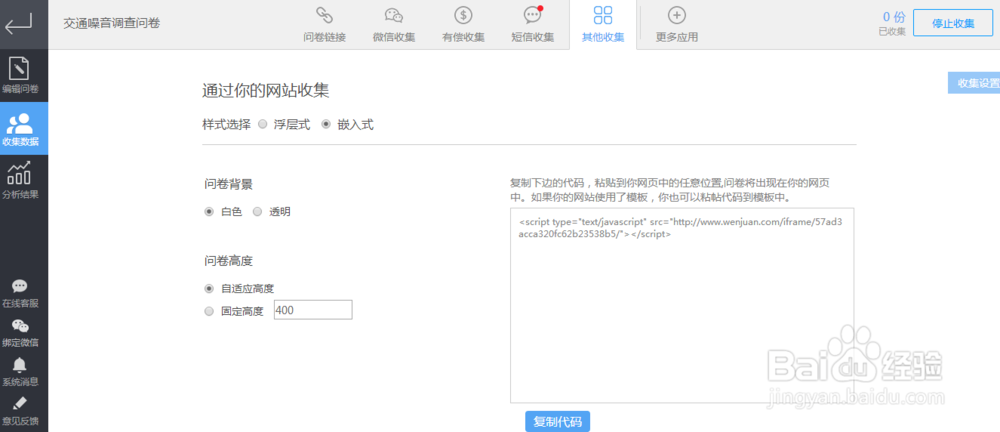The width and height of the screenshot is (1000, 432).
Task: Click the 有偿收集 dollar icon
Action: pyautogui.click(x=463, y=15)
